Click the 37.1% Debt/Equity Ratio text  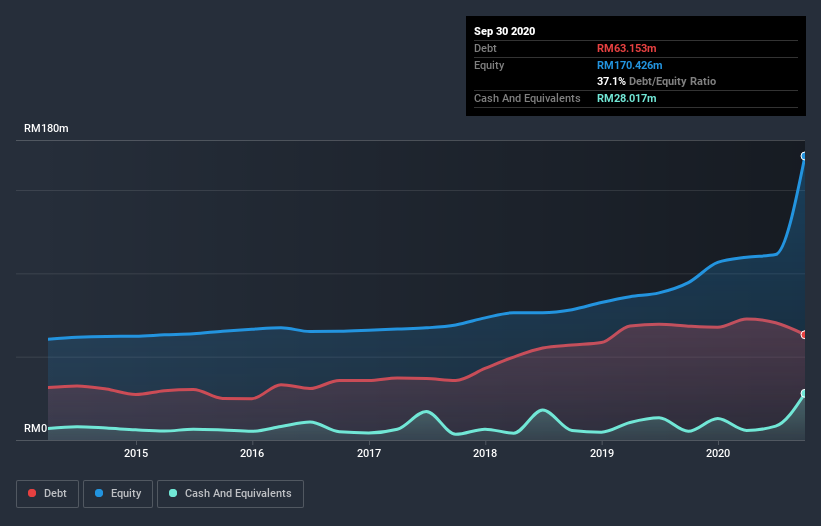pyautogui.click(x=657, y=81)
